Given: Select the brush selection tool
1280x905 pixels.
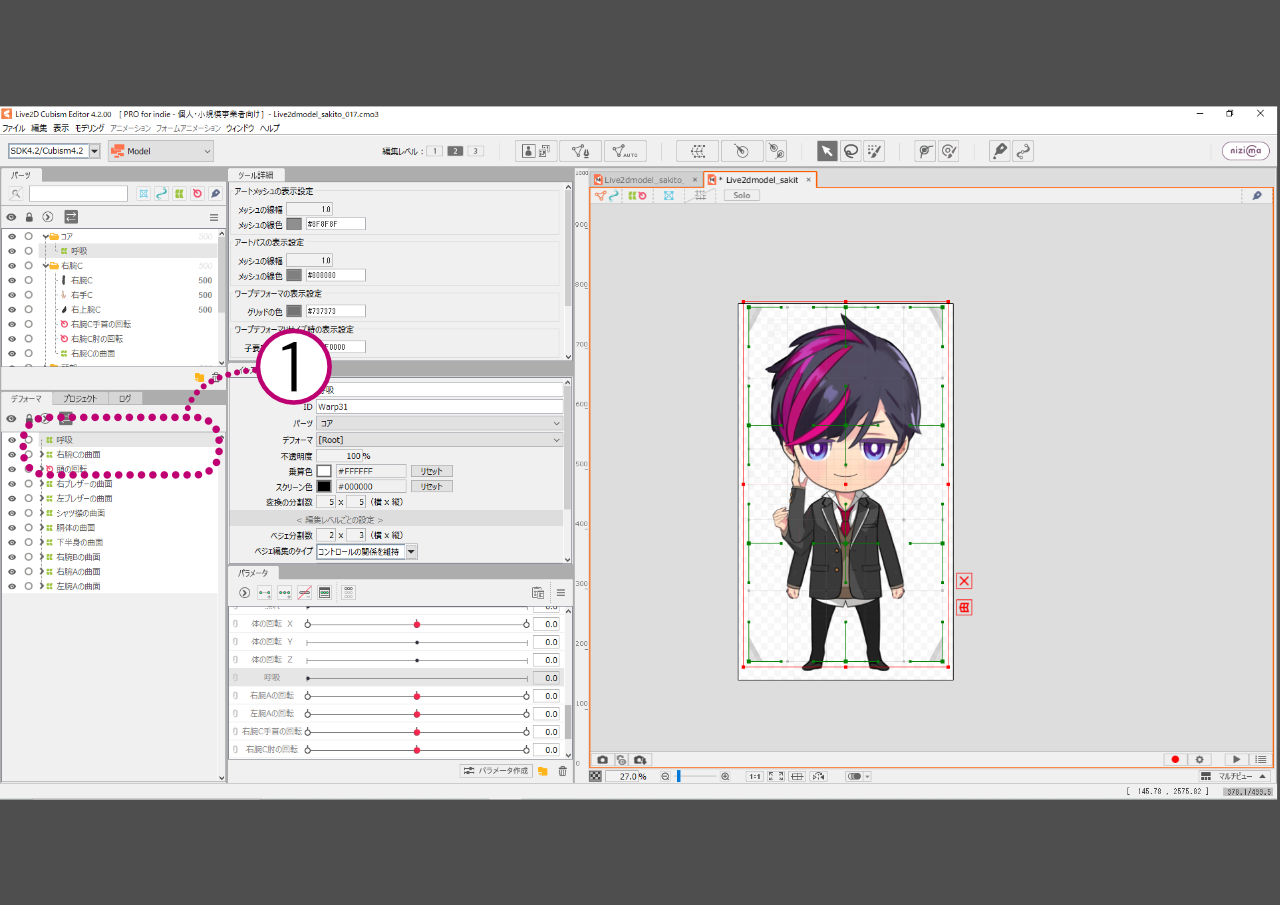Looking at the screenshot, I should pos(875,151).
